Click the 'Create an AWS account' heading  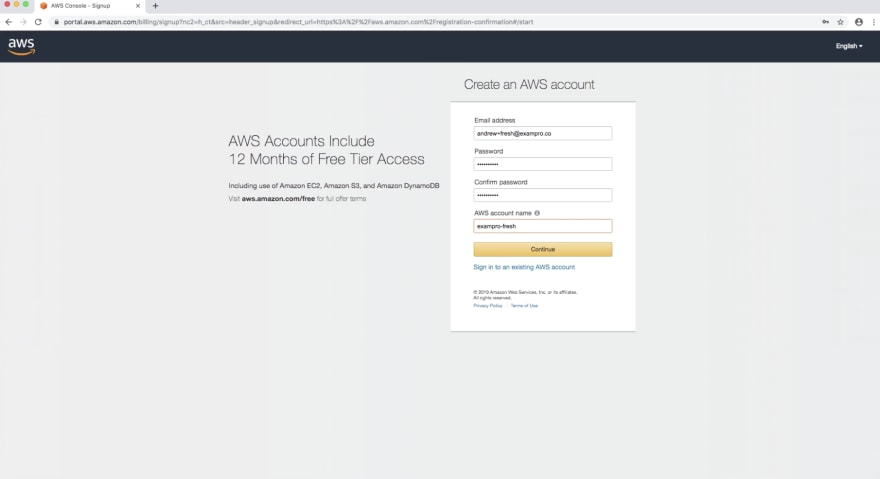529,84
